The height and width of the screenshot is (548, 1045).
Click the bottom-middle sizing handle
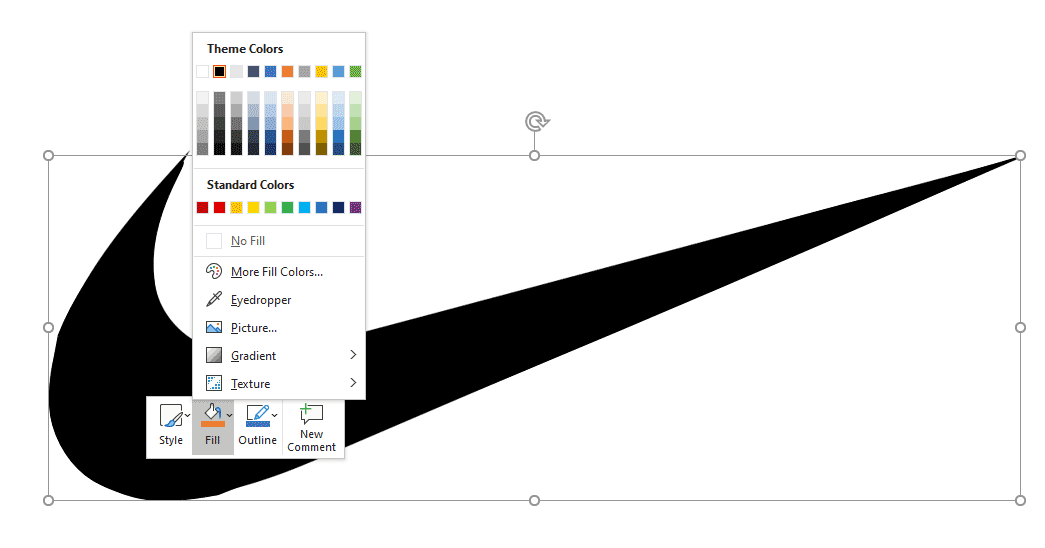(534, 500)
